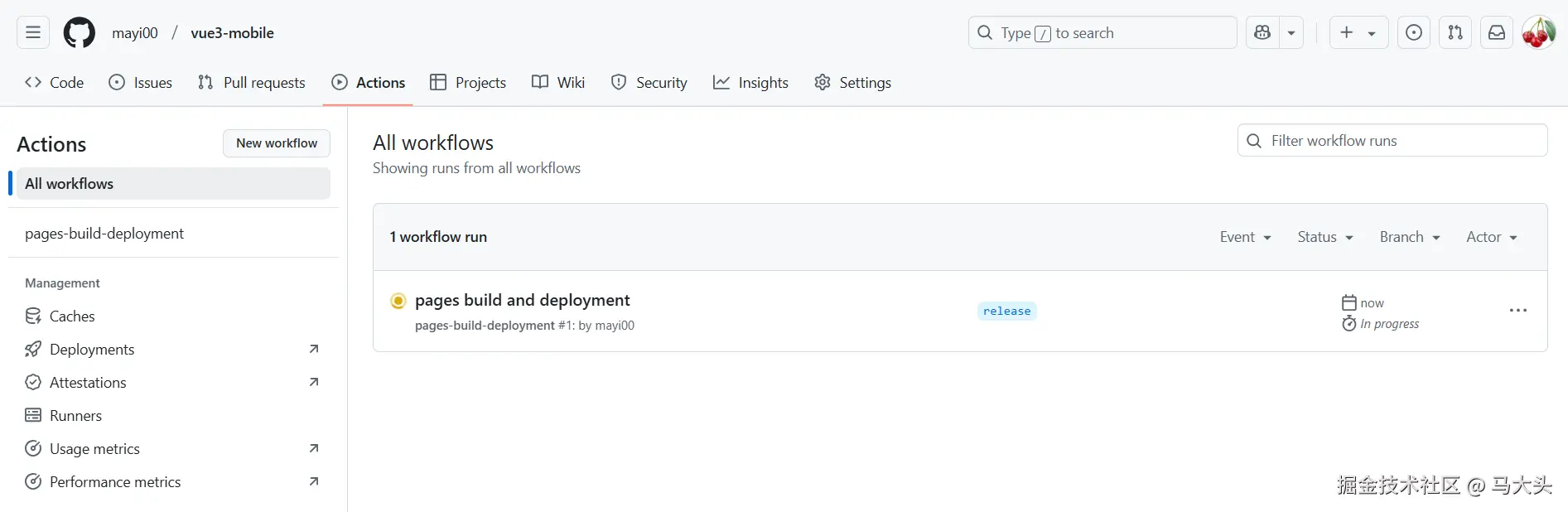Open the plus create-new menu
This screenshot has width=1568, height=512.
[1358, 32]
